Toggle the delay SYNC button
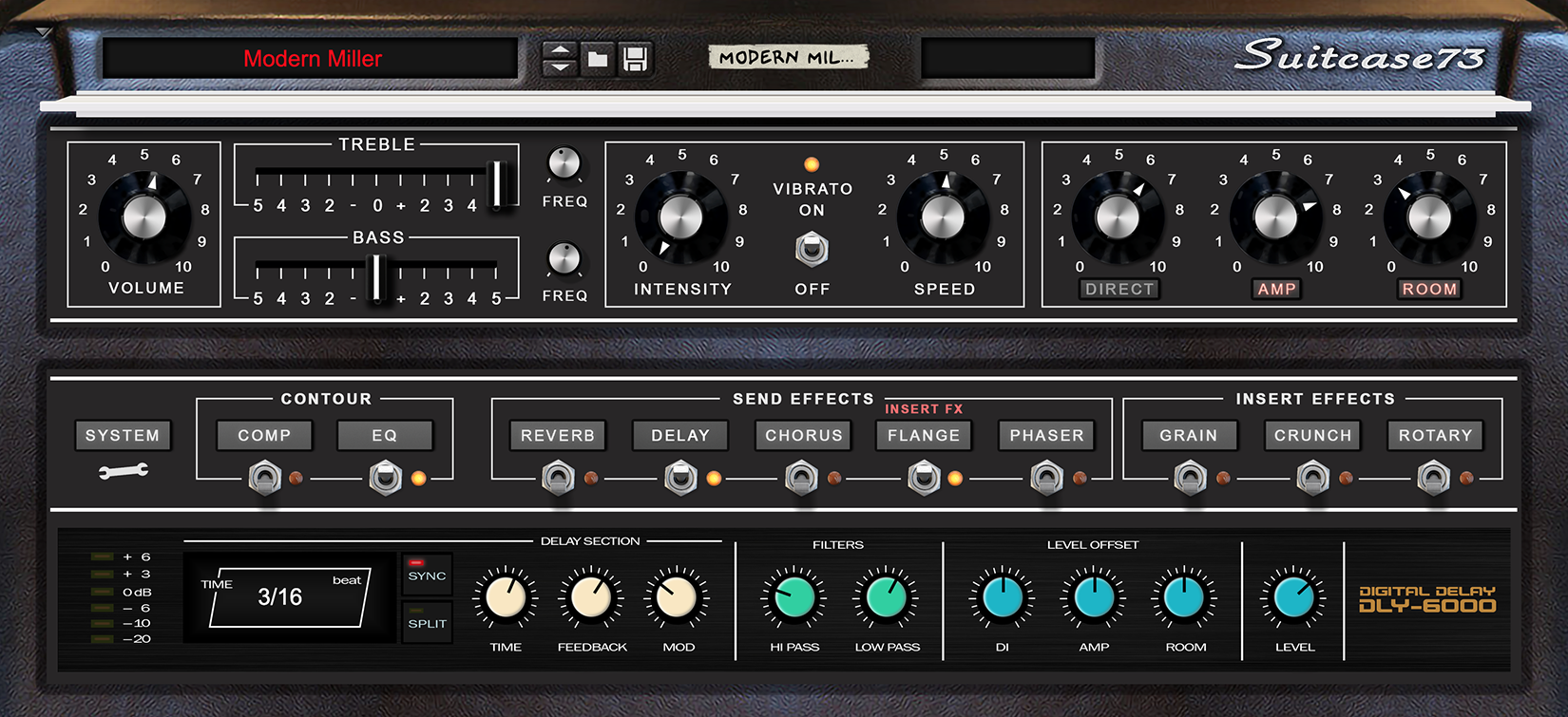 click(427, 575)
